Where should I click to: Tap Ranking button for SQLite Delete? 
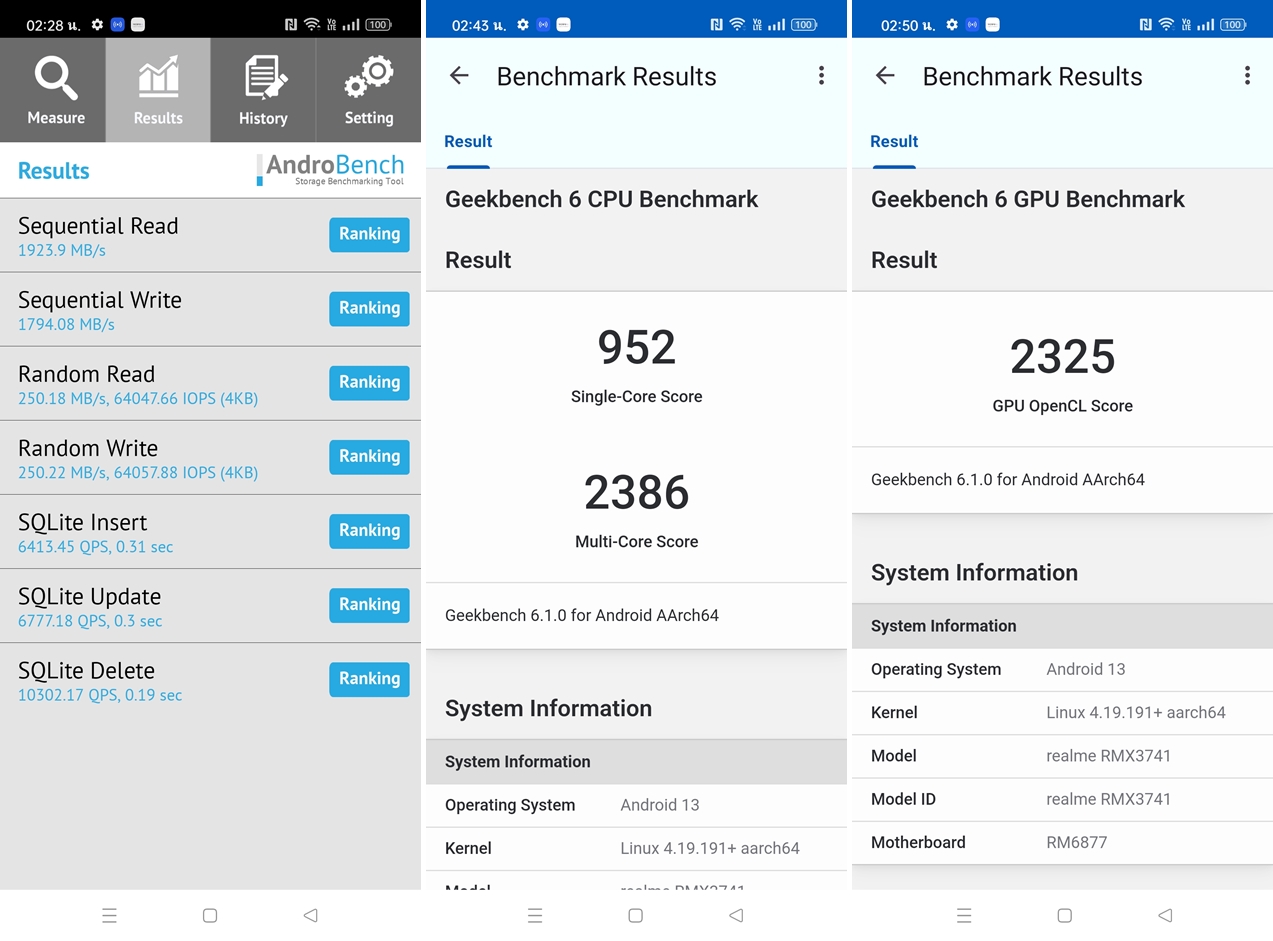[x=369, y=678]
